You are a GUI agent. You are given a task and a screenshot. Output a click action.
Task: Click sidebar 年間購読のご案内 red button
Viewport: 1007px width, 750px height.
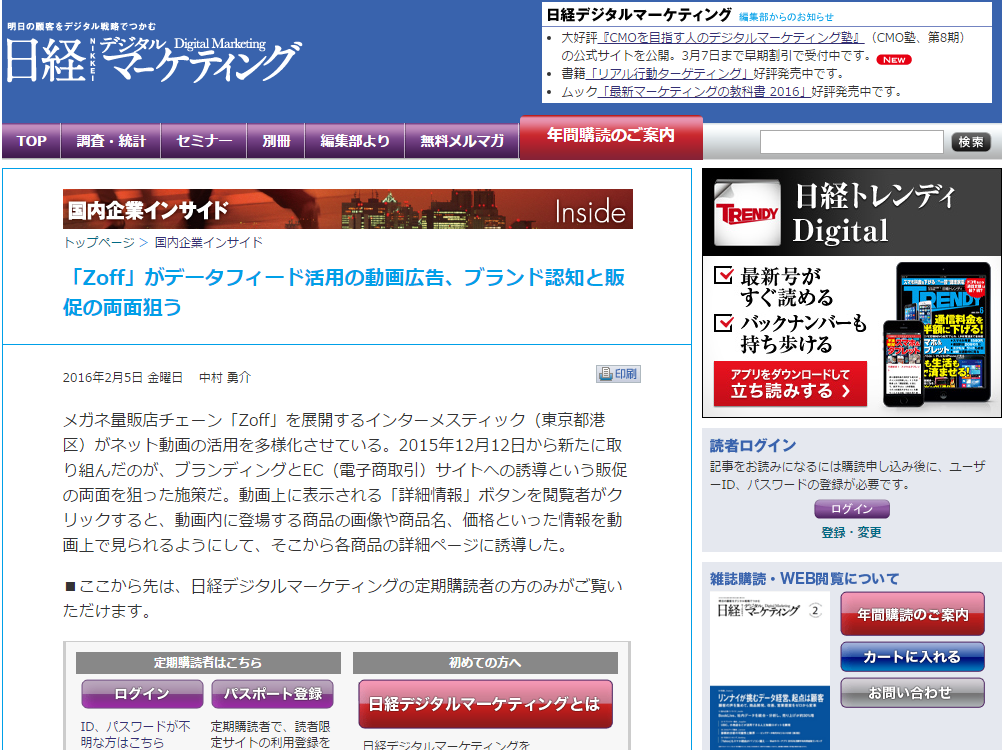[x=912, y=614]
